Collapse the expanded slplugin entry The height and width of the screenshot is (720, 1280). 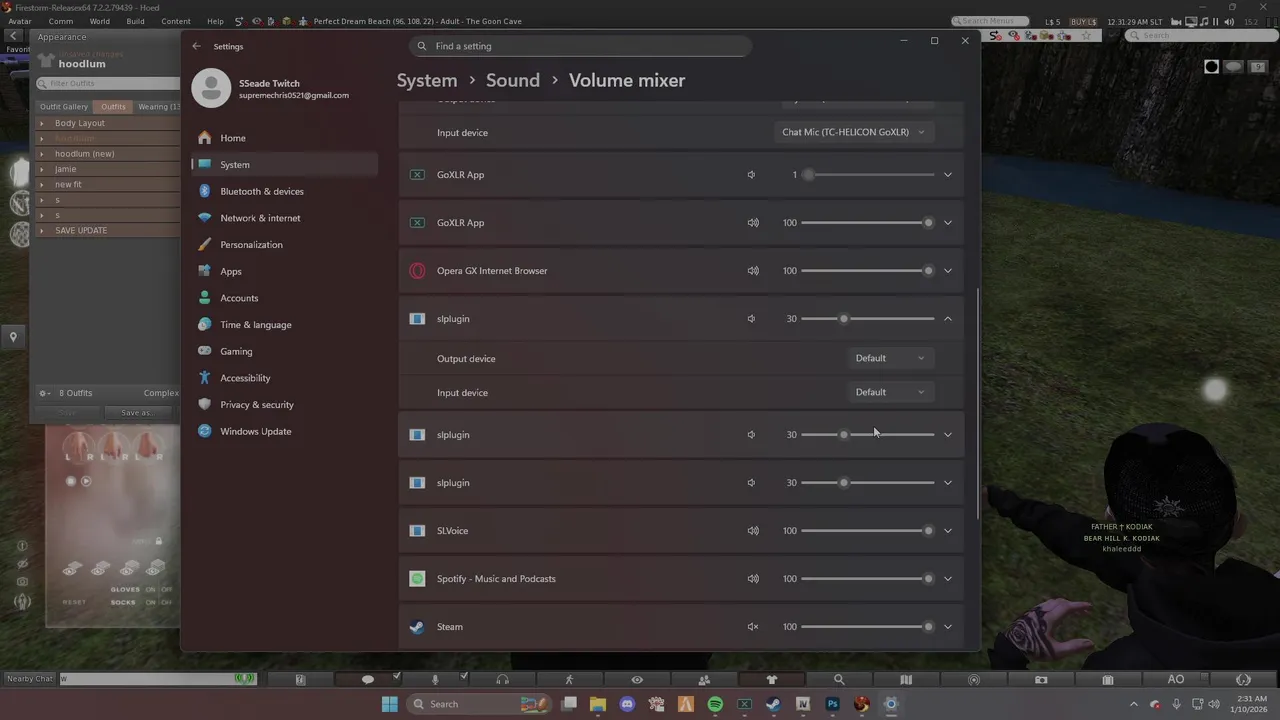(948, 319)
